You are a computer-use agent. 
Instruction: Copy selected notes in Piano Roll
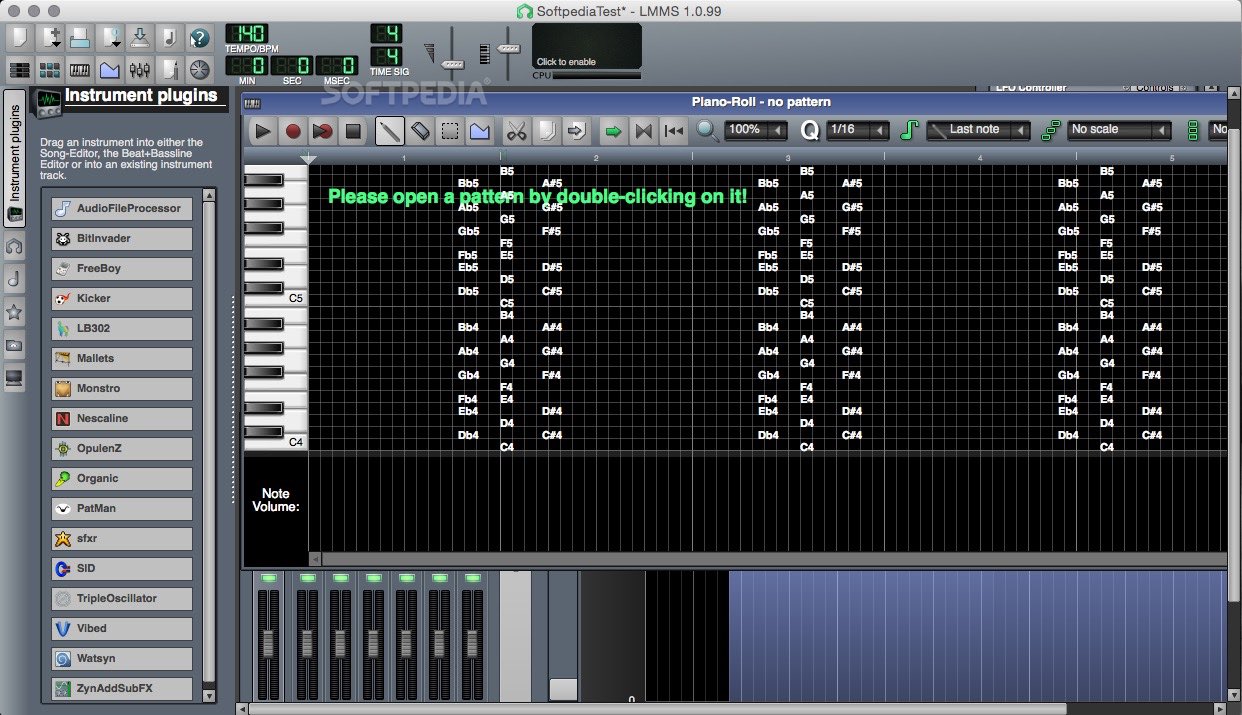point(546,130)
